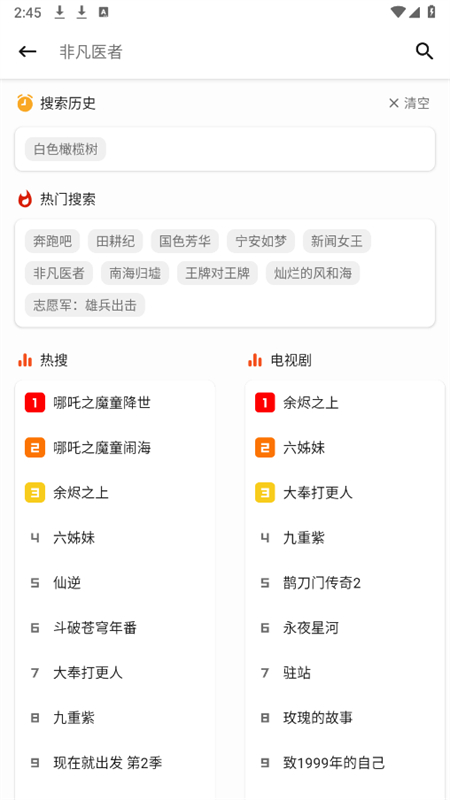This screenshot has height=800, width=450.
Task: Tap the red rank 1 badge for 余烬之上
Action: coord(265,403)
